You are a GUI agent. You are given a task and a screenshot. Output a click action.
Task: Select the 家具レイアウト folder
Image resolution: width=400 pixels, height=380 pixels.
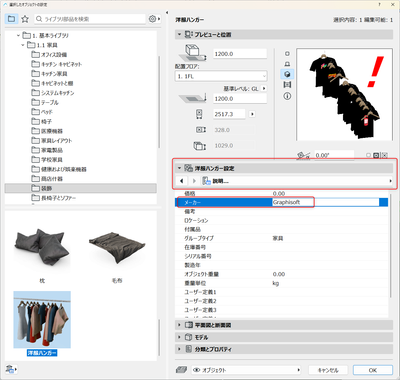tap(52, 141)
